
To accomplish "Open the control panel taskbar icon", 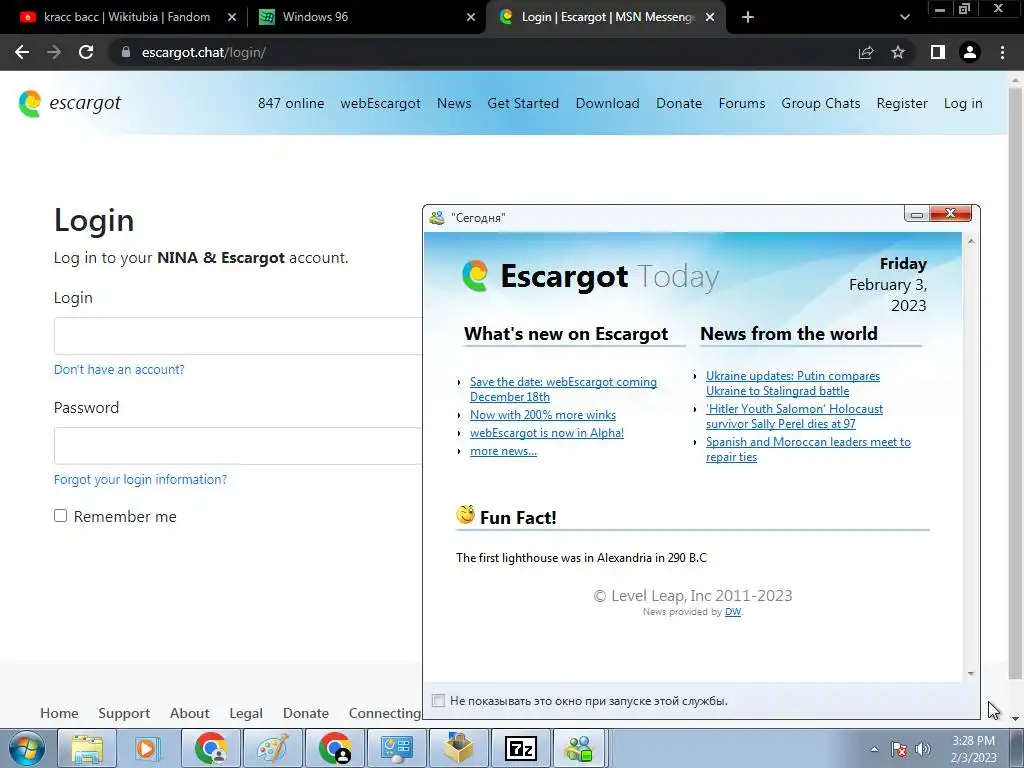I will click(x=396, y=748).
